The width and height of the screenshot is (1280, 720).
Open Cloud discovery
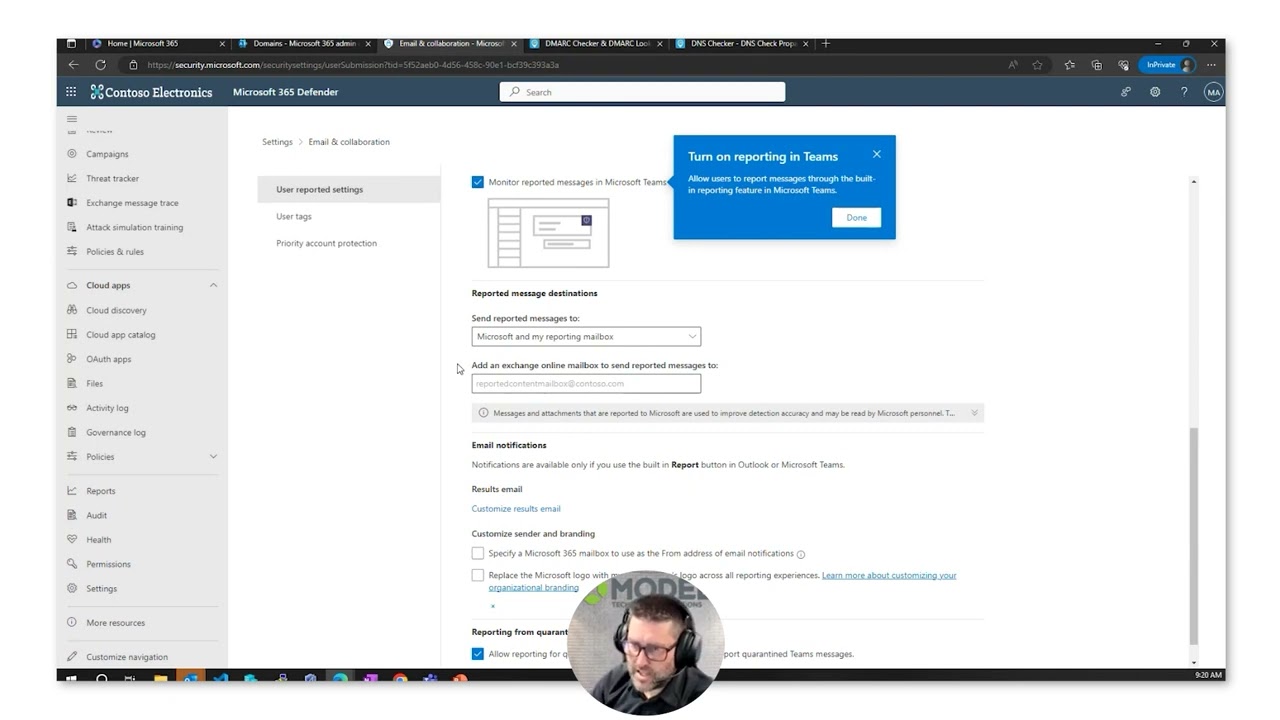[116, 310]
